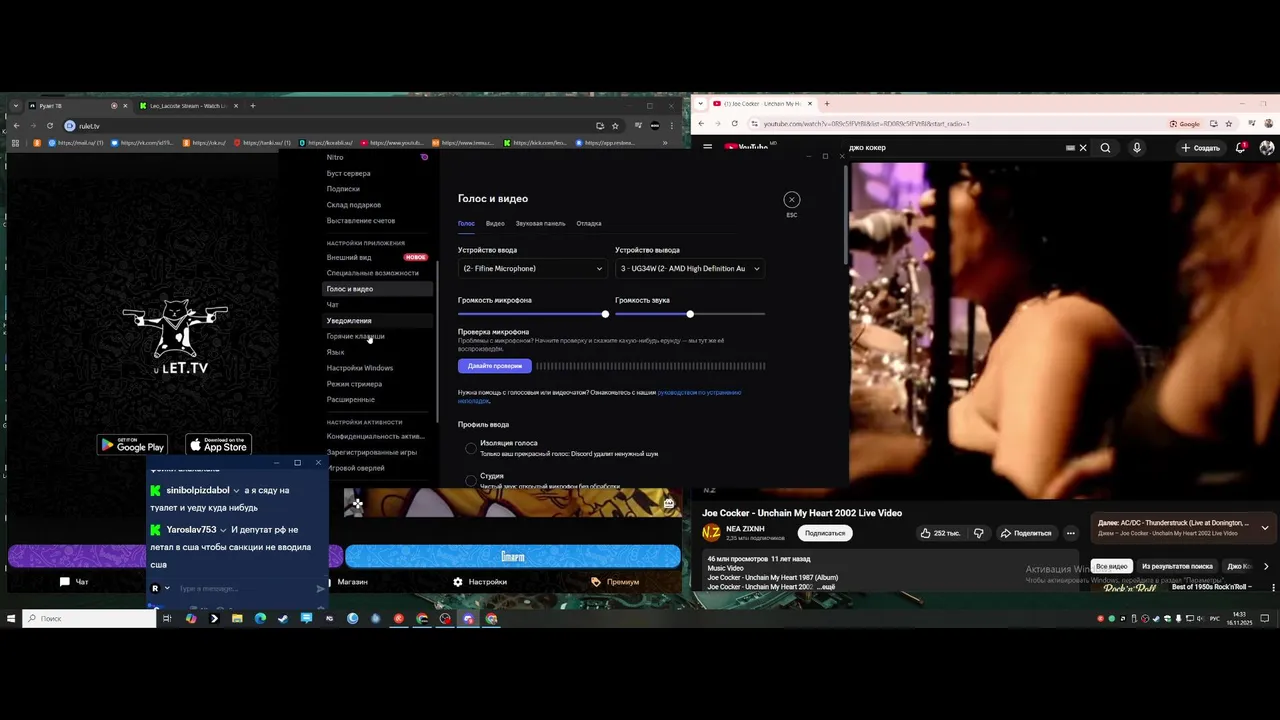The image size is (1280, 720).
Task: Reload the YouTube browser page
Action: [735, 124]
